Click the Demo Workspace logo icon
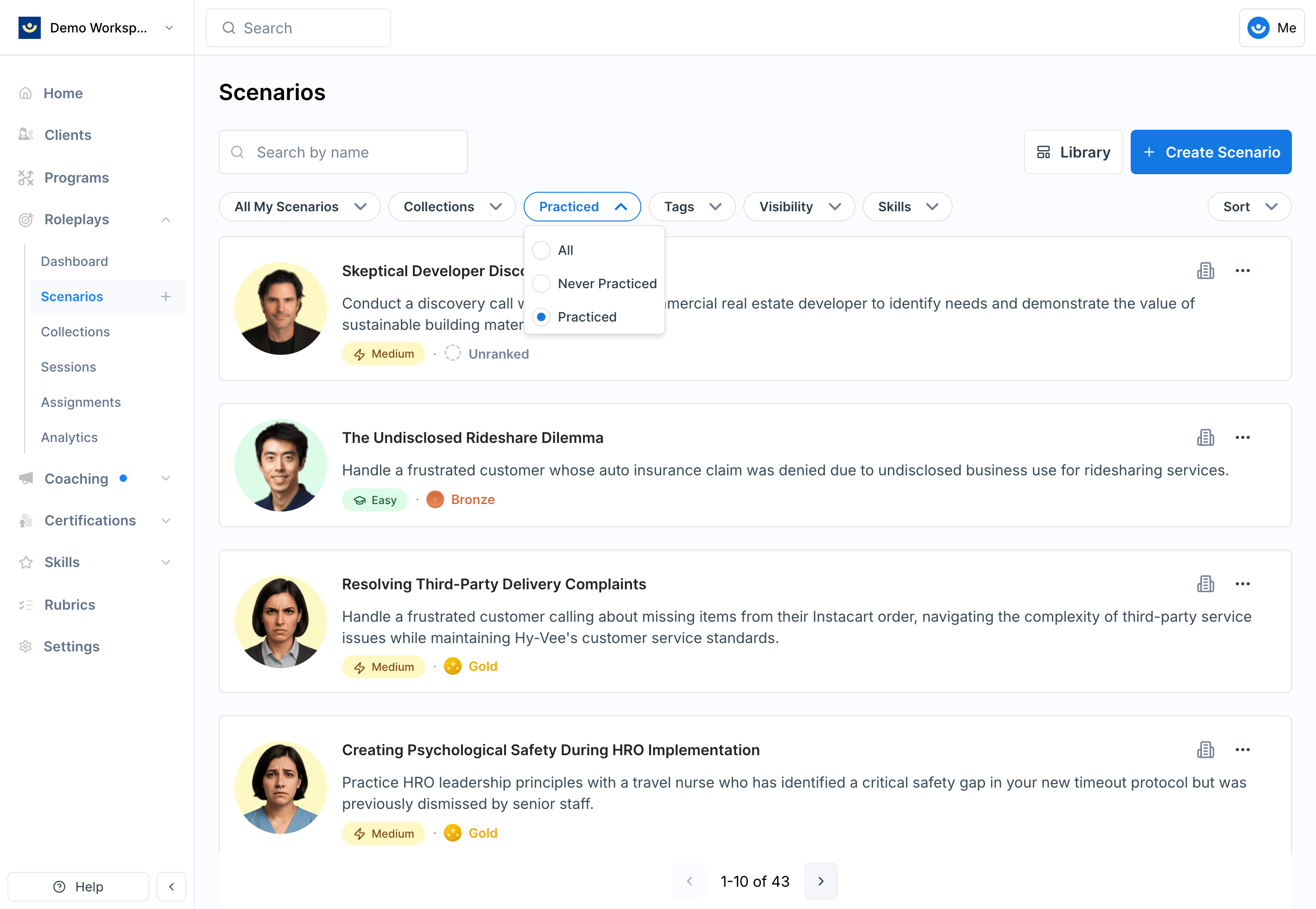This screenshot has height=909, width=1316. [29, 28]
